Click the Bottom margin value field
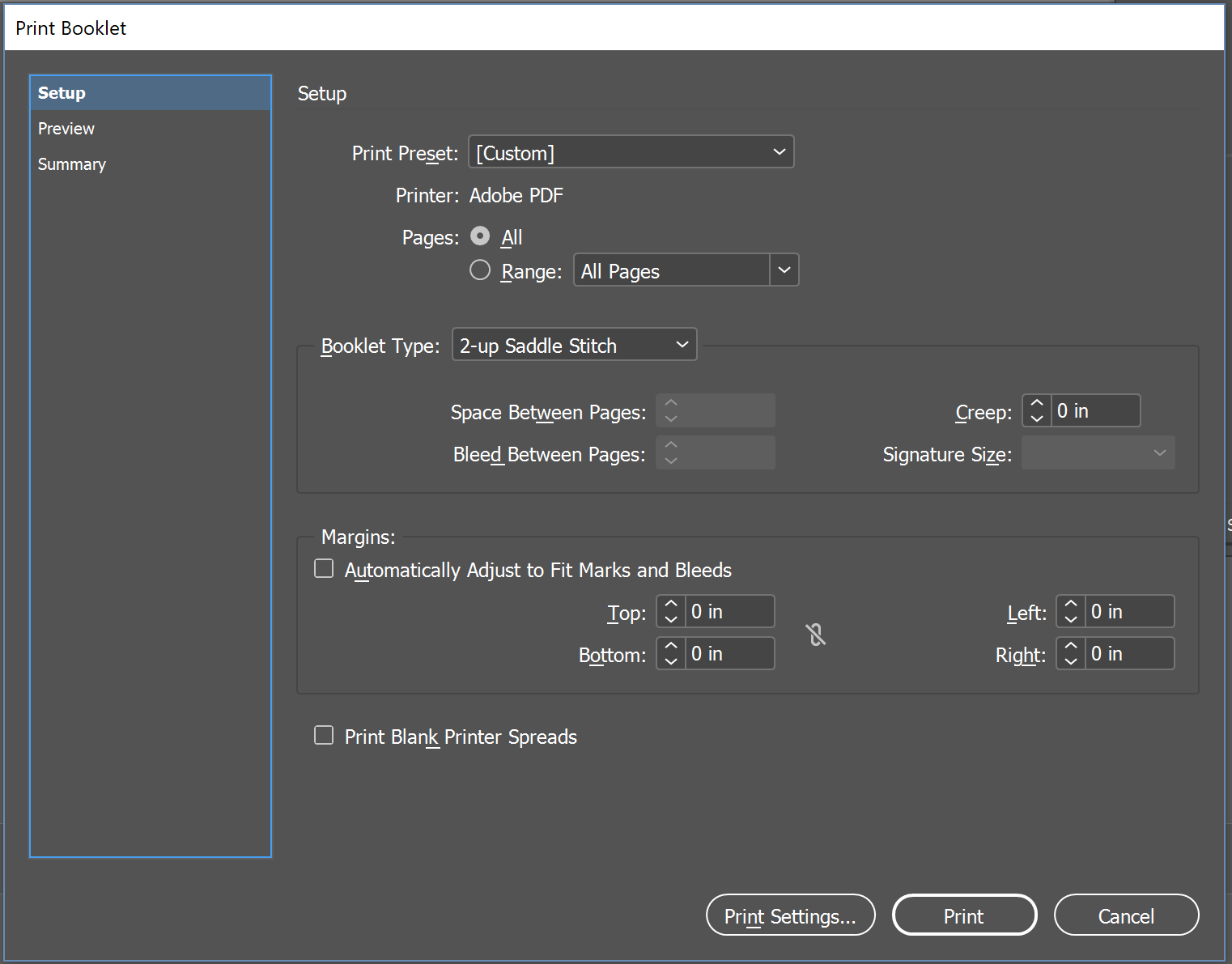Image resolution: width=1232 pixels, height=964 pixels. [729, 653]
